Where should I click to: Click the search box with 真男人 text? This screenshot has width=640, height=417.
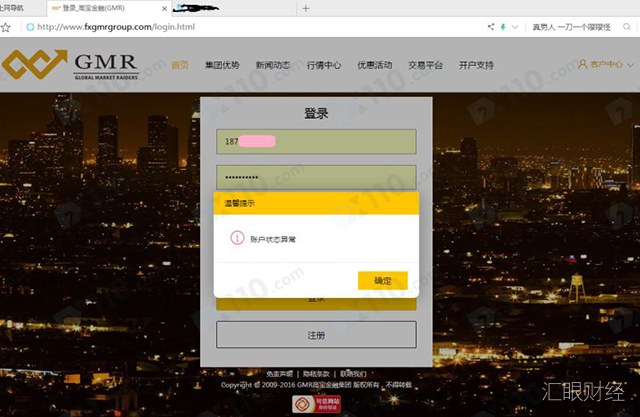pos(571,27)
